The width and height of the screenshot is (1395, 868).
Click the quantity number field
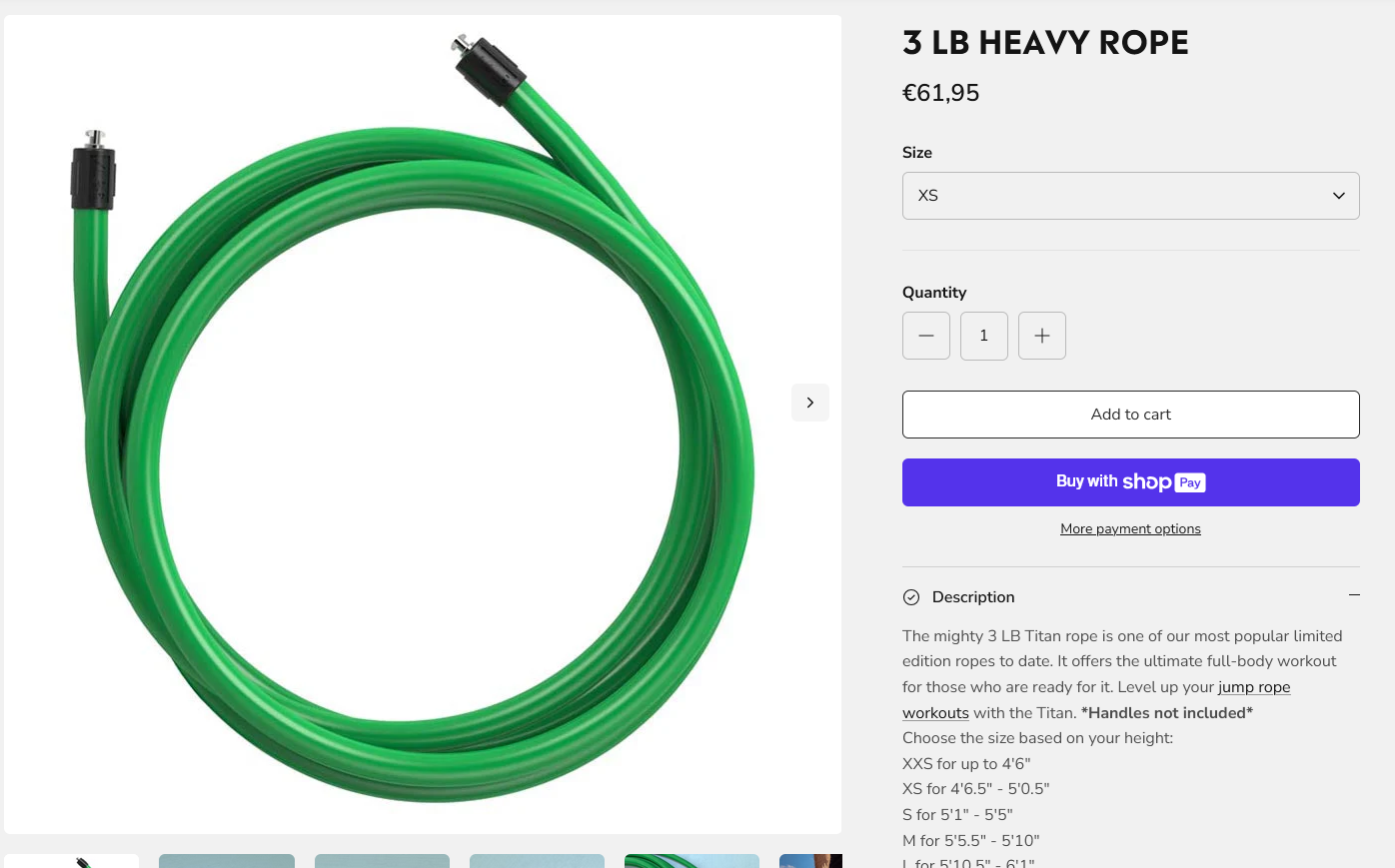coord(984,336)
